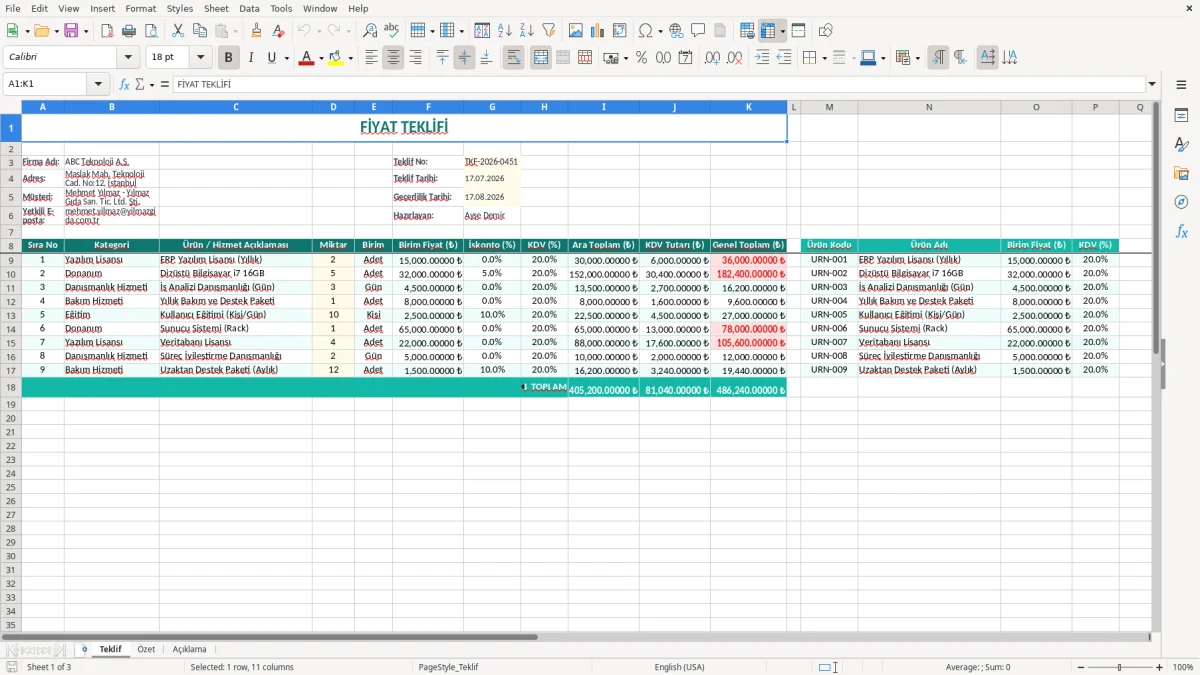
Task: Apply the red font color swatch
Action: [x=306, y=58]
